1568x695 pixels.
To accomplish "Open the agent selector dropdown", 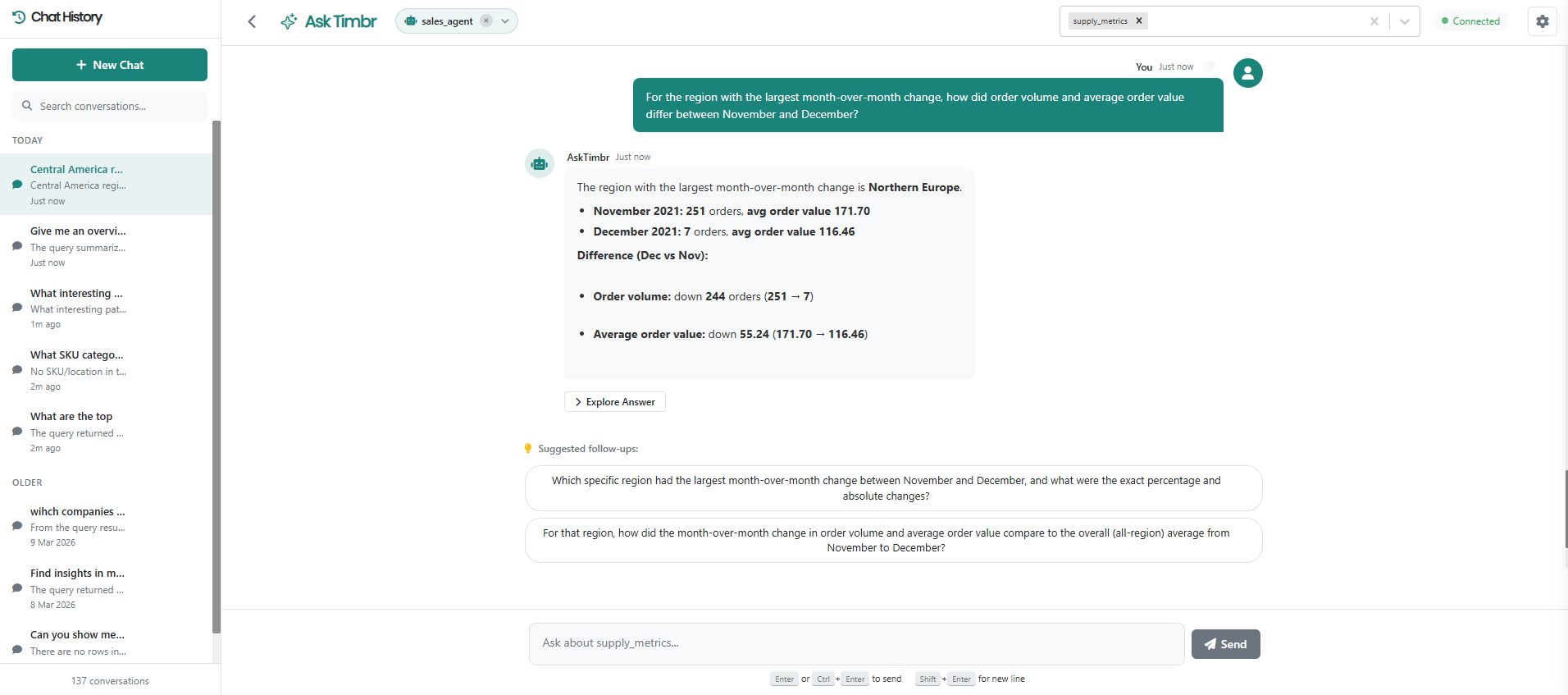I will pyautogui.click(x=505, y=21).
